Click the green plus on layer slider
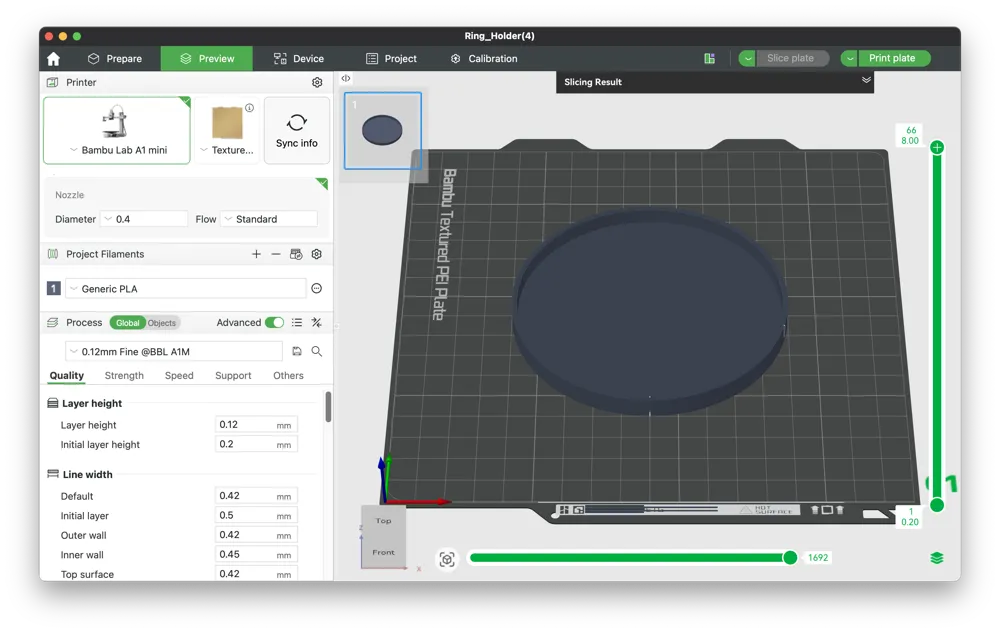1000x633 pixels. [x=937, y=147]
